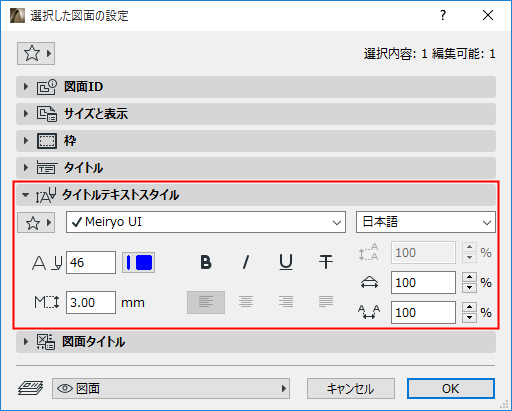Open favorites star button in title text style panel
The width and height of the screenshot is (512, 411).
click(x=36, y=222)
